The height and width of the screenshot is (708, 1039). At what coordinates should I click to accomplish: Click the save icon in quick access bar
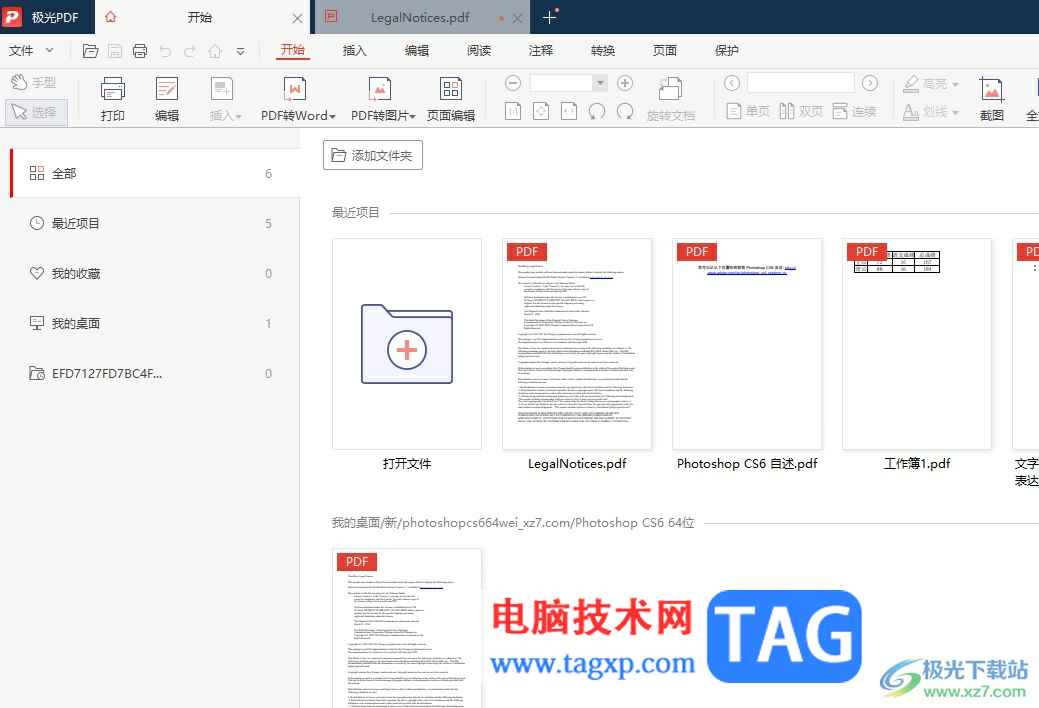point(115,51)
